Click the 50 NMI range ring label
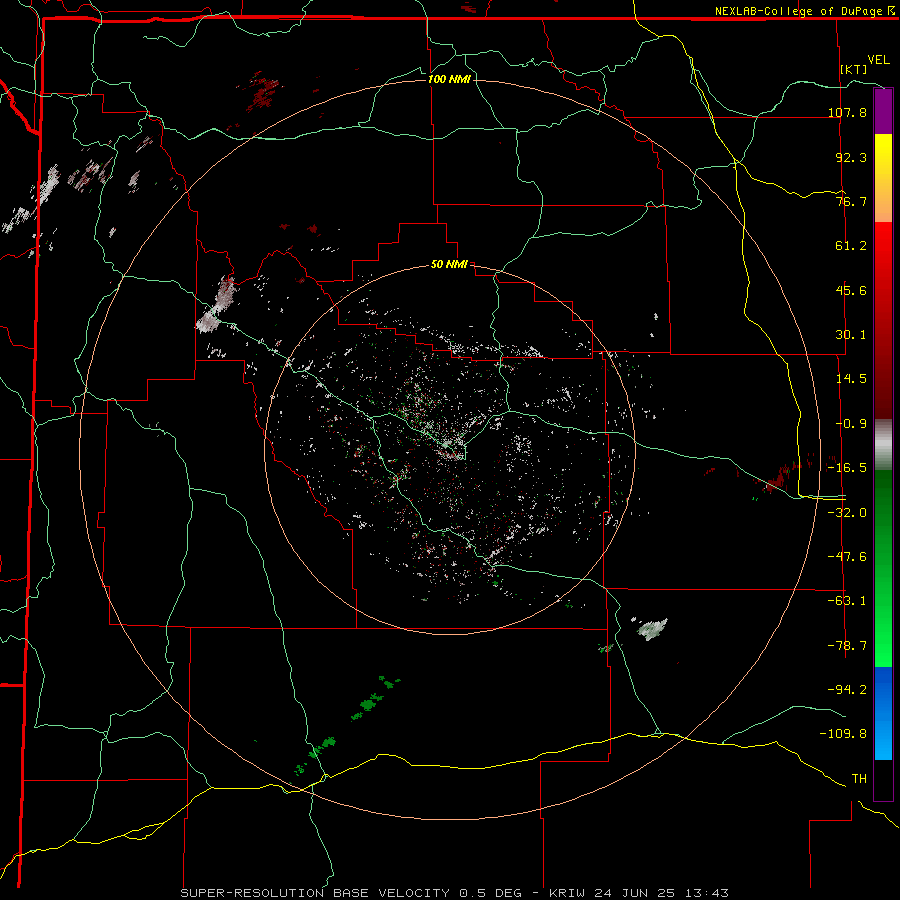The image size is (900, 900). [449, 265]
